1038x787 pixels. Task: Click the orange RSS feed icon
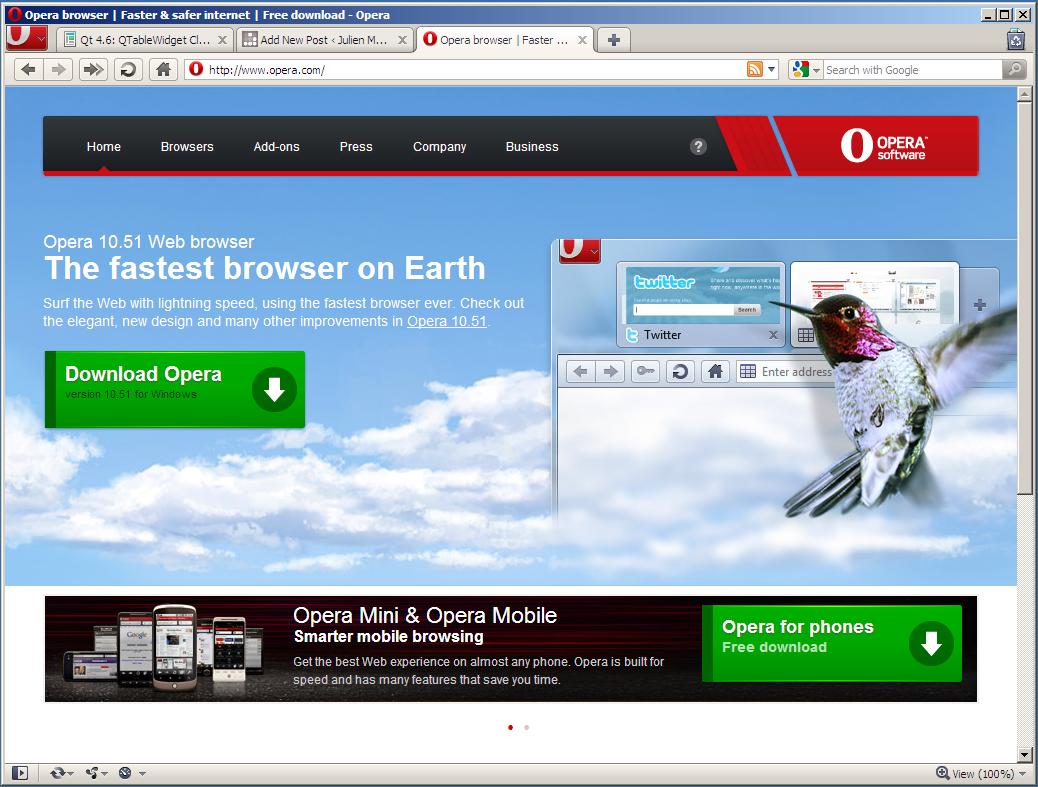[x=754, y=69]
